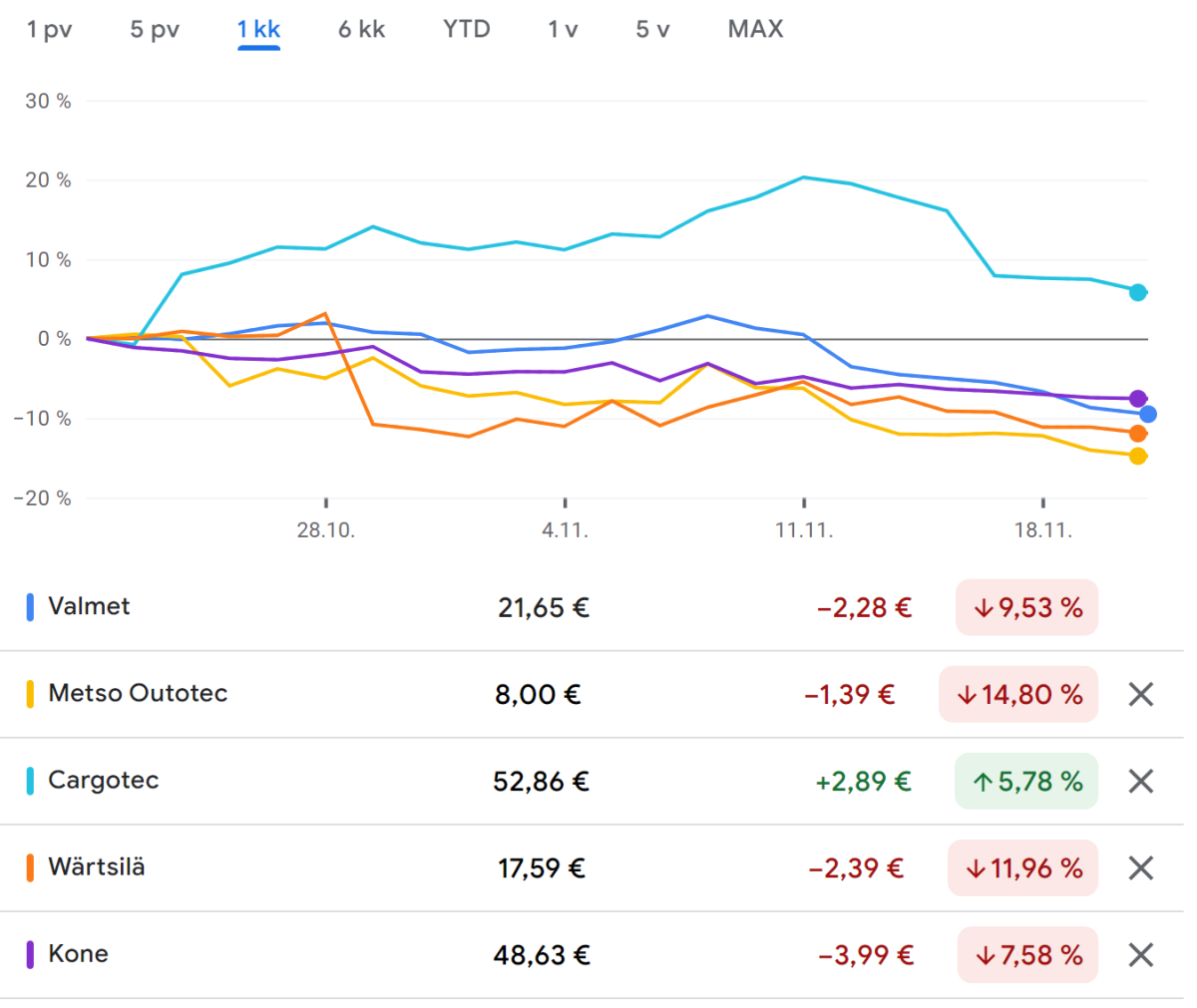
Task: Click the 0 % y-axis label
Action: 55,339
